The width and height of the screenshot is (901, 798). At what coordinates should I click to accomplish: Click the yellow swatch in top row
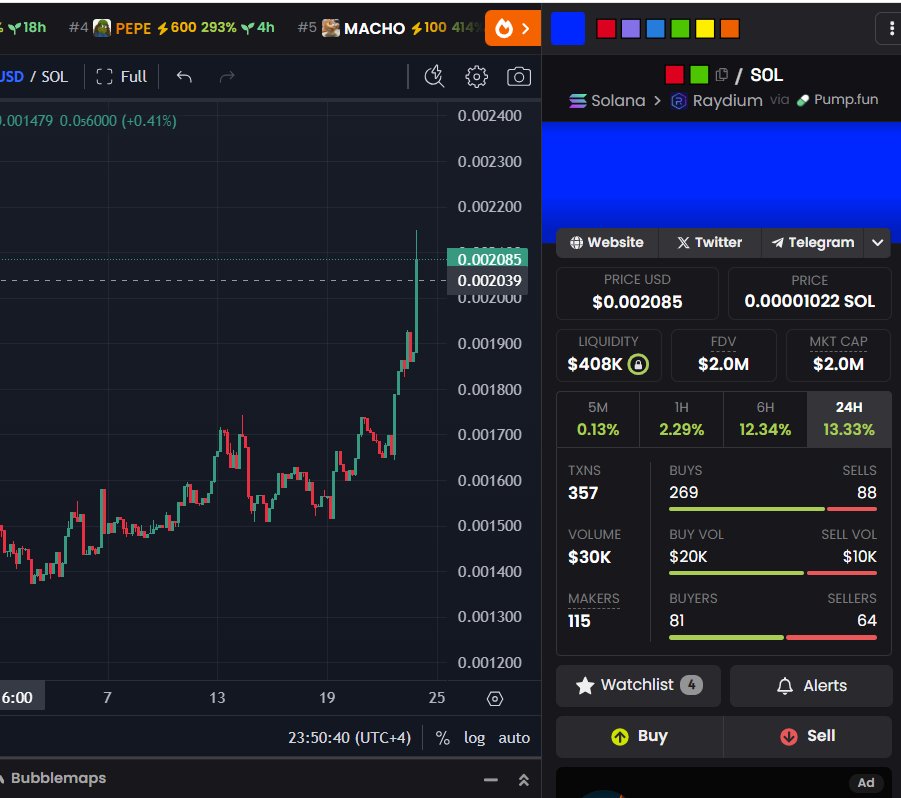pos(705,28)
